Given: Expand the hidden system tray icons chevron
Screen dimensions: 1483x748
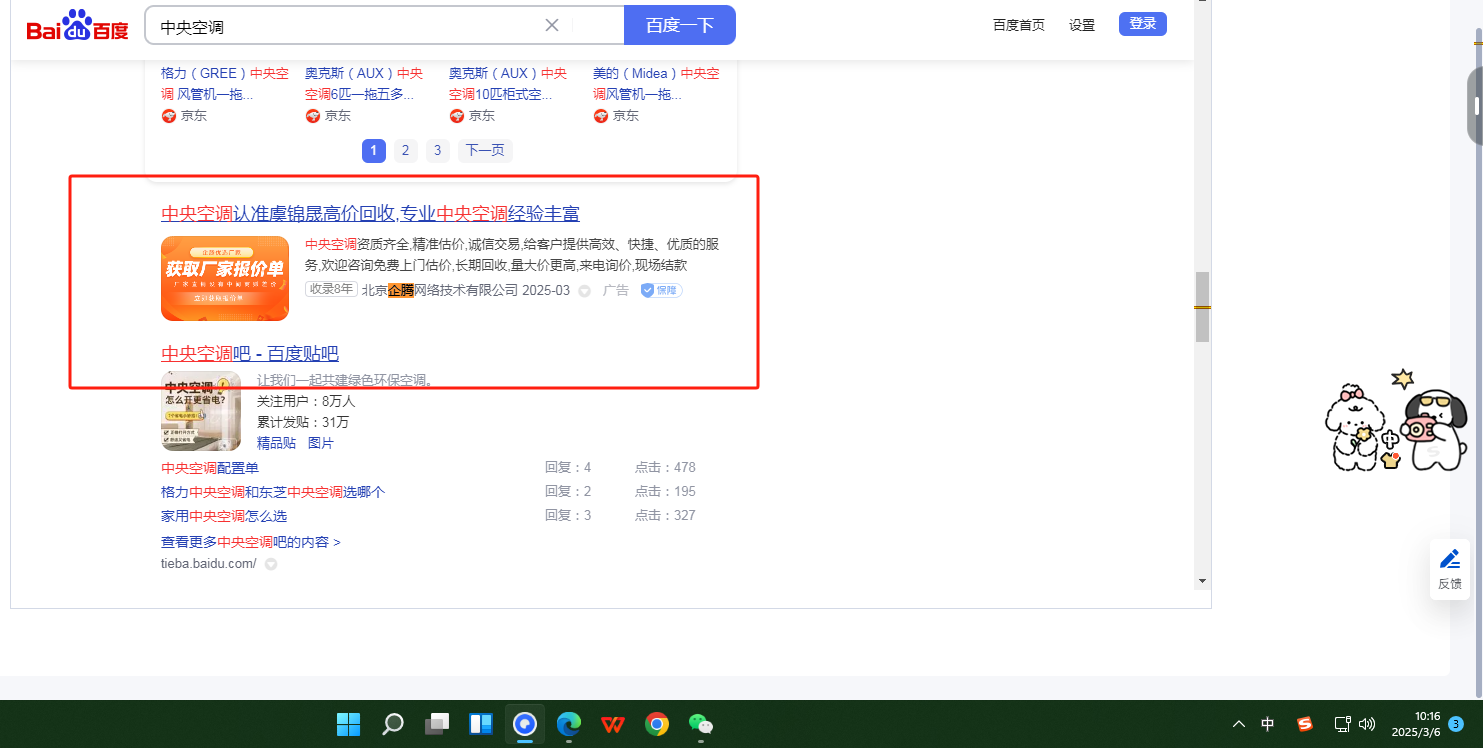Looking at the screenshot, I should [1239, 724].
